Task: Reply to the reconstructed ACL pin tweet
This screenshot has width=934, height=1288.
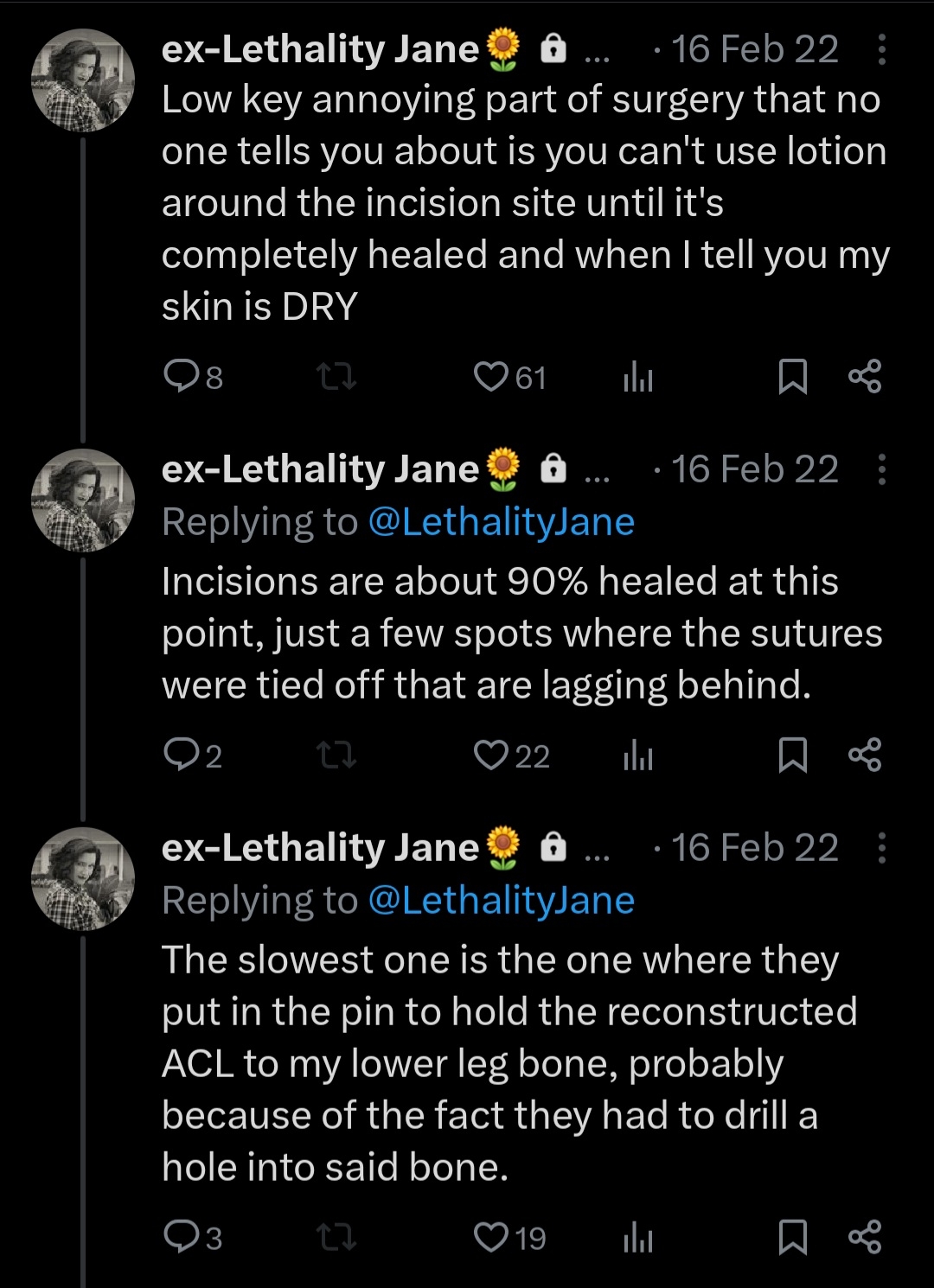Action: (x=182, y=1237)
